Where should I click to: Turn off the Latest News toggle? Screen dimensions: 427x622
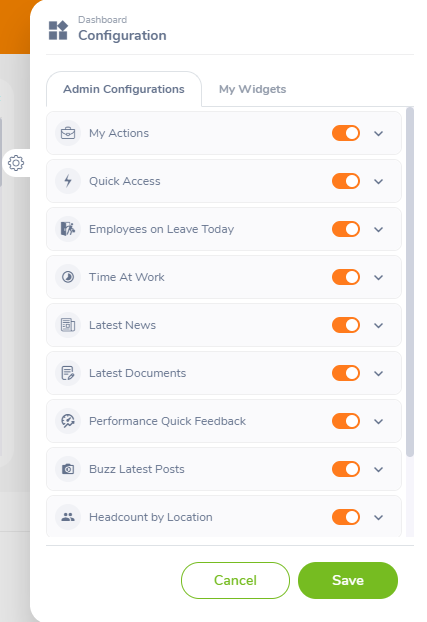point(346,325)
